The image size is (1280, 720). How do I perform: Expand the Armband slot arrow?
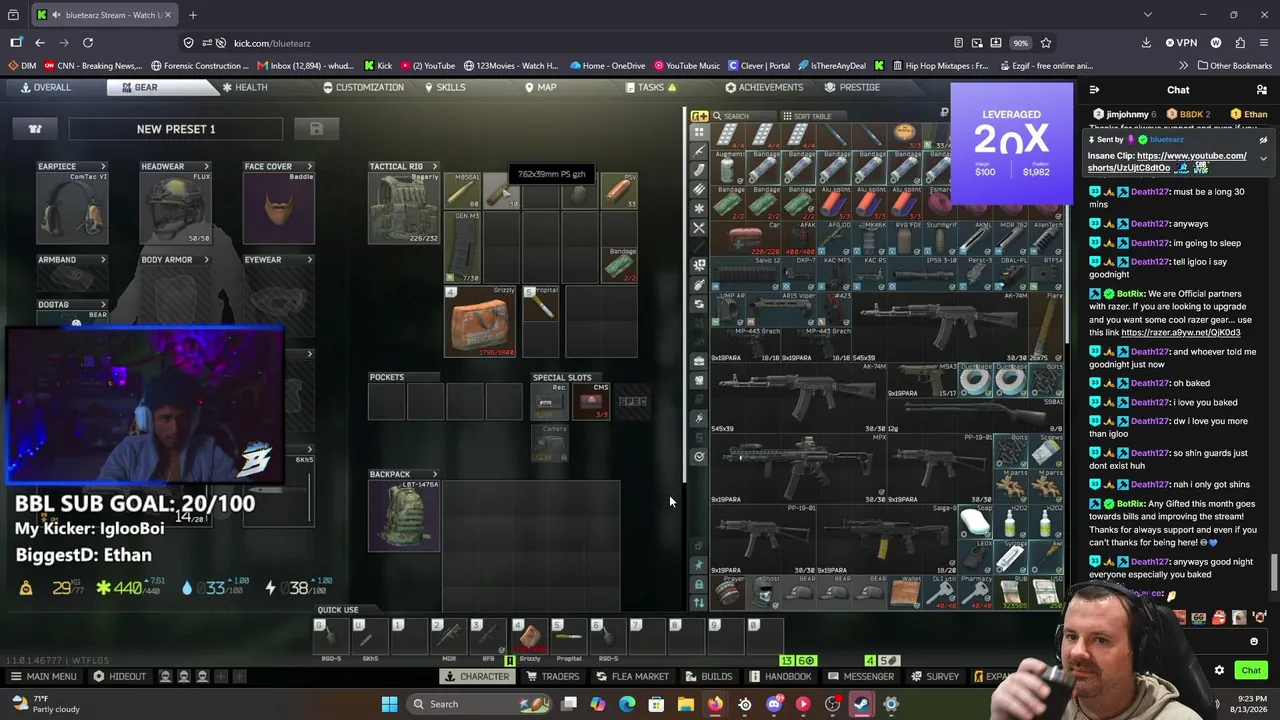pos(102,260)
